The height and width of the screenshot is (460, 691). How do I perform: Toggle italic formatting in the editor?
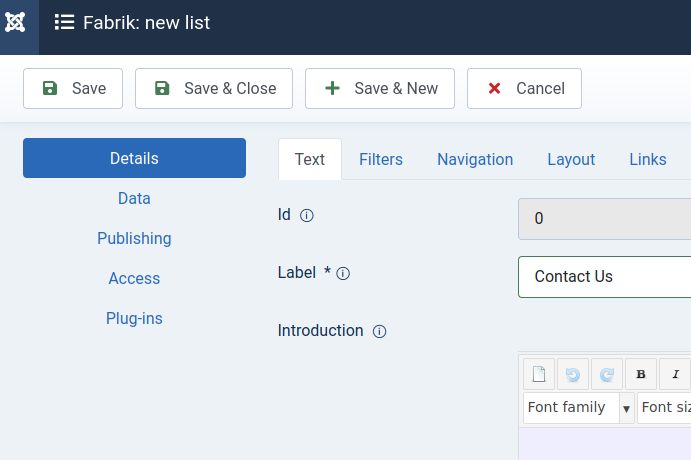point(675,374)
